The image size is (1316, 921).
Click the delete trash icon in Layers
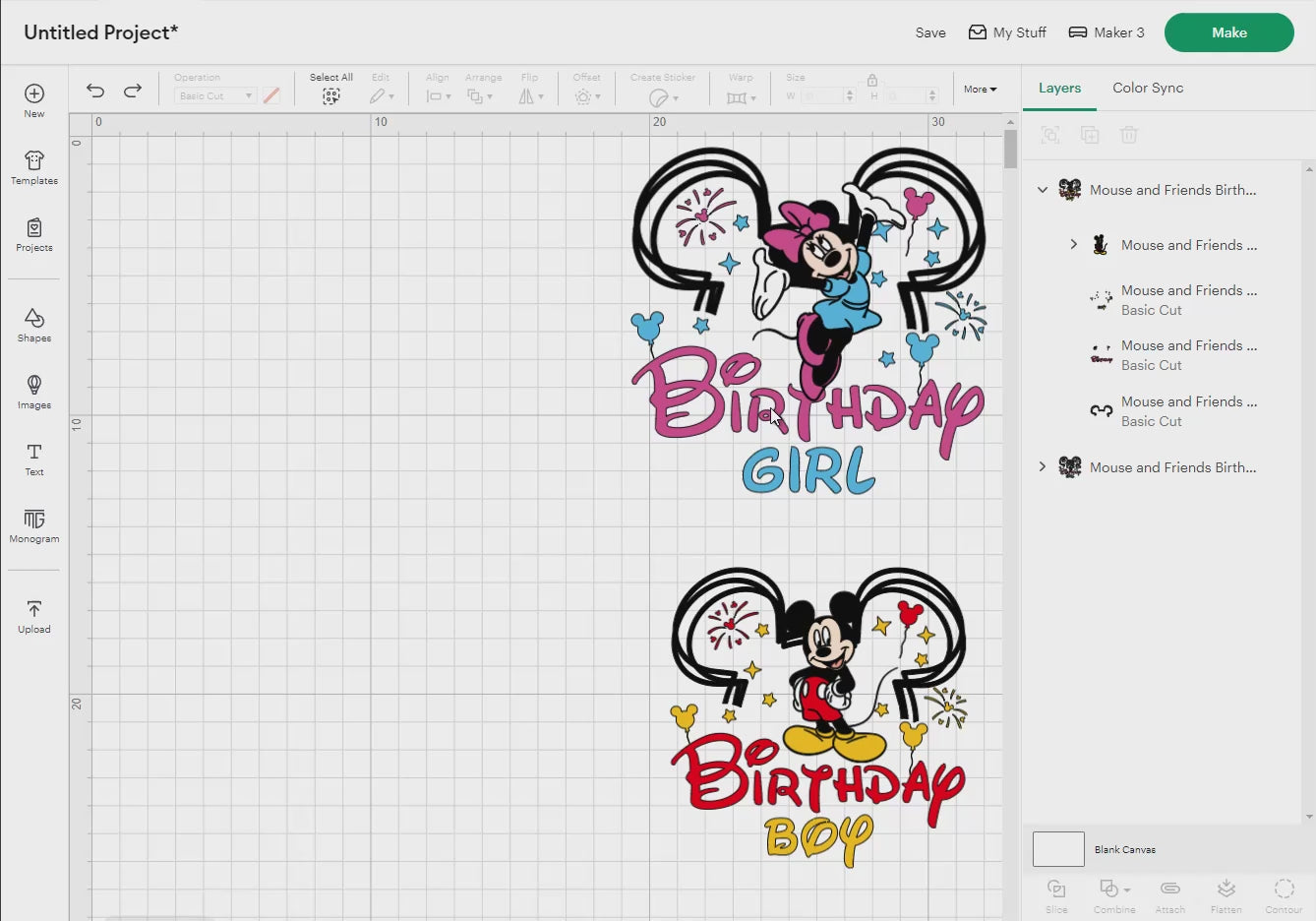point(1129,135)
